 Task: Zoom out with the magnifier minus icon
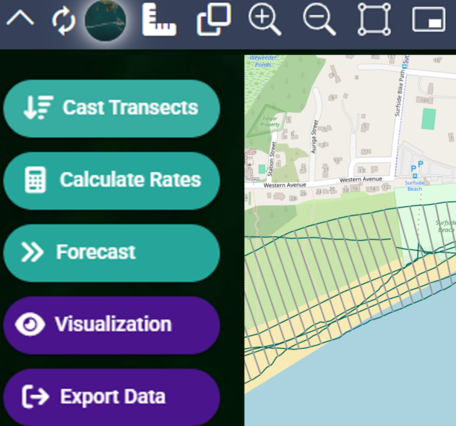point(319,19)
